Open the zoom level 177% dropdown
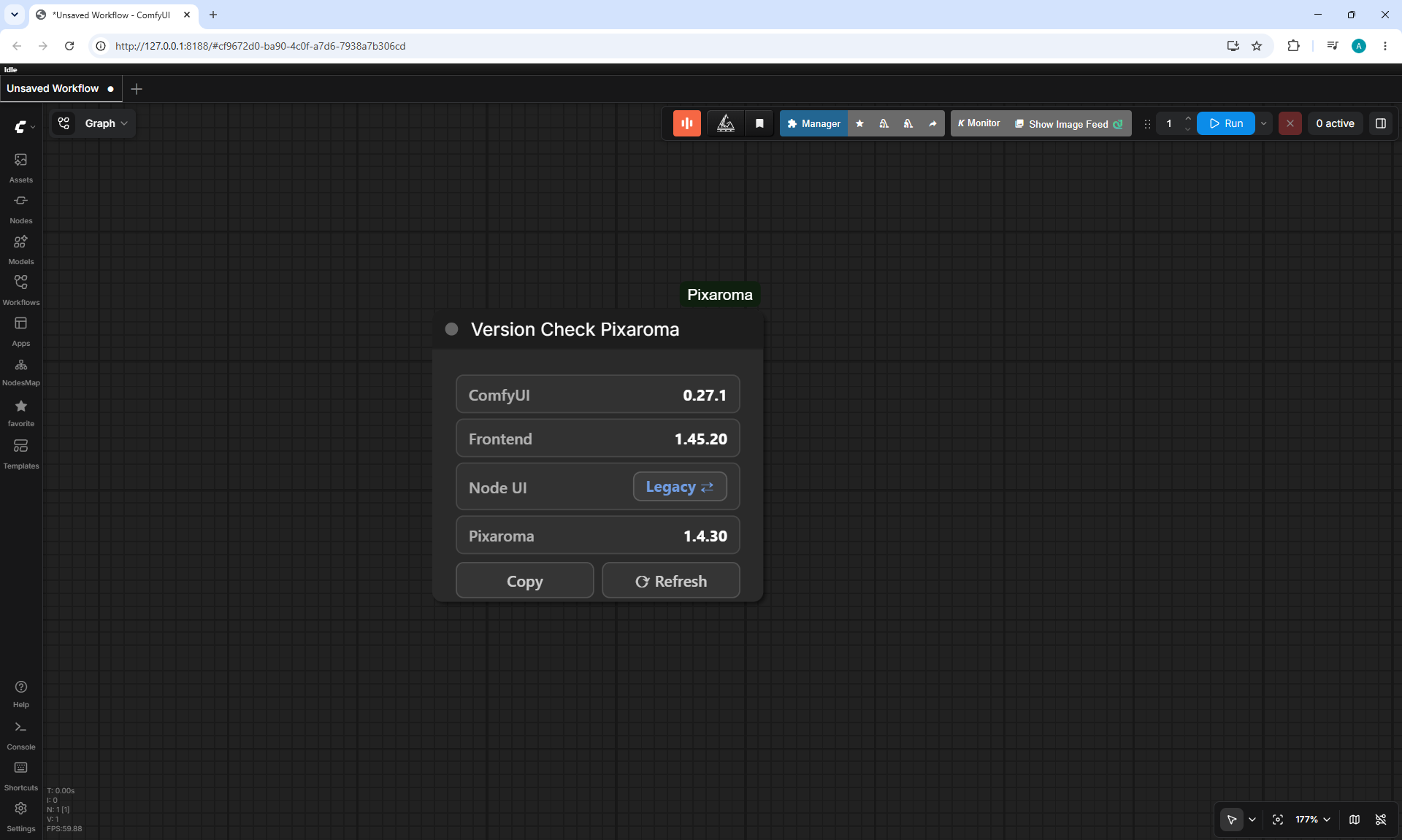1402x840 pixels. [x=1313, y=820]
